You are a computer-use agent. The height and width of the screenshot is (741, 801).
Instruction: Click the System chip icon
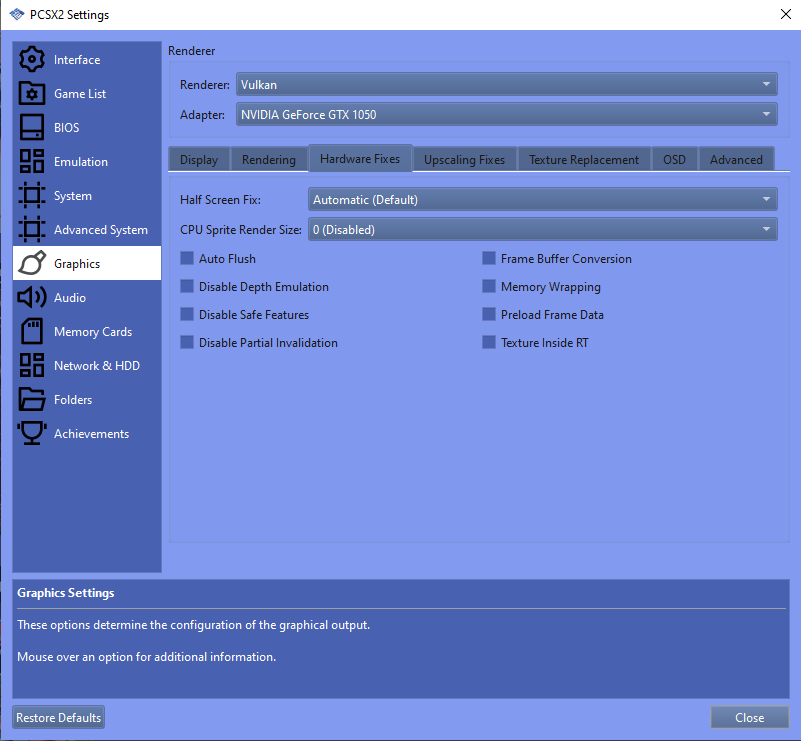coord(32,196)
